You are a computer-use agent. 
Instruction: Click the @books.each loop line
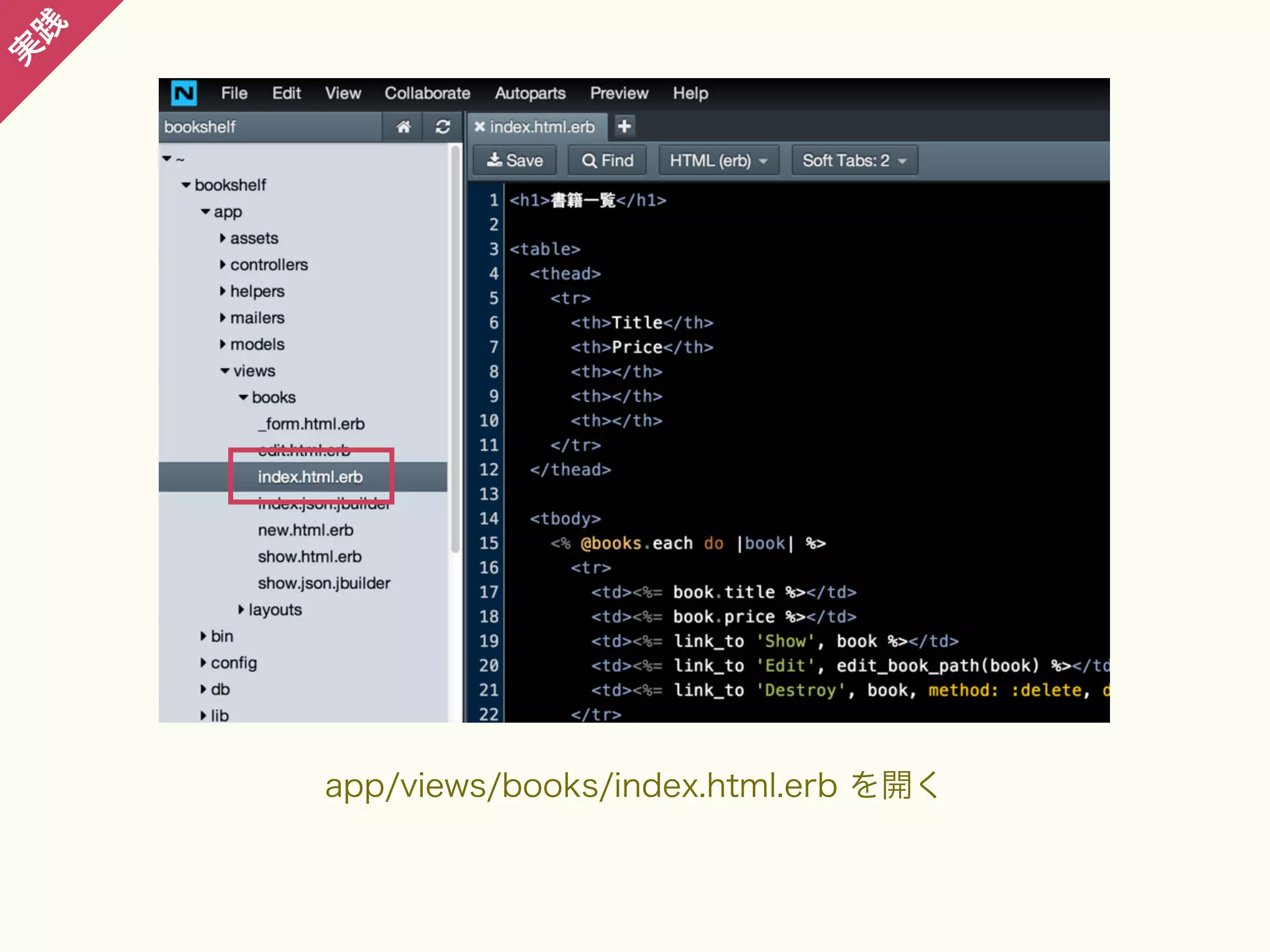[688, 544]
